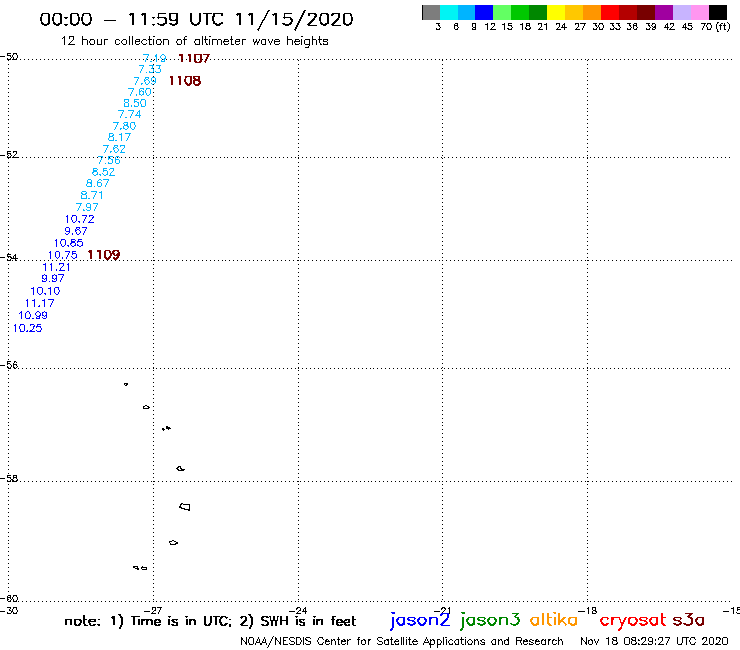
Task: Click the "-18" longitude axis label
Action: point(588,611)
